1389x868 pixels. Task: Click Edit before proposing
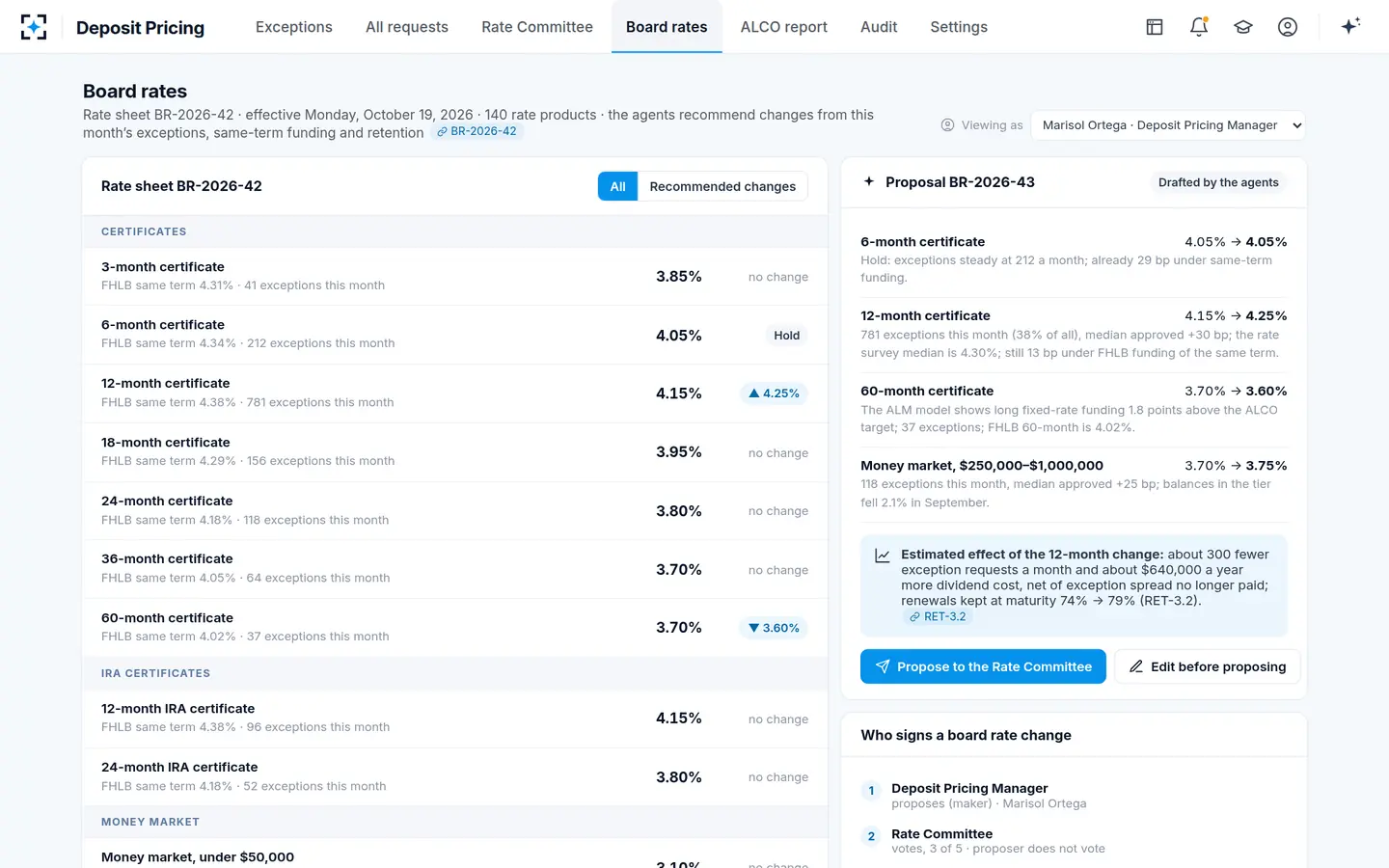[1207, 666]
